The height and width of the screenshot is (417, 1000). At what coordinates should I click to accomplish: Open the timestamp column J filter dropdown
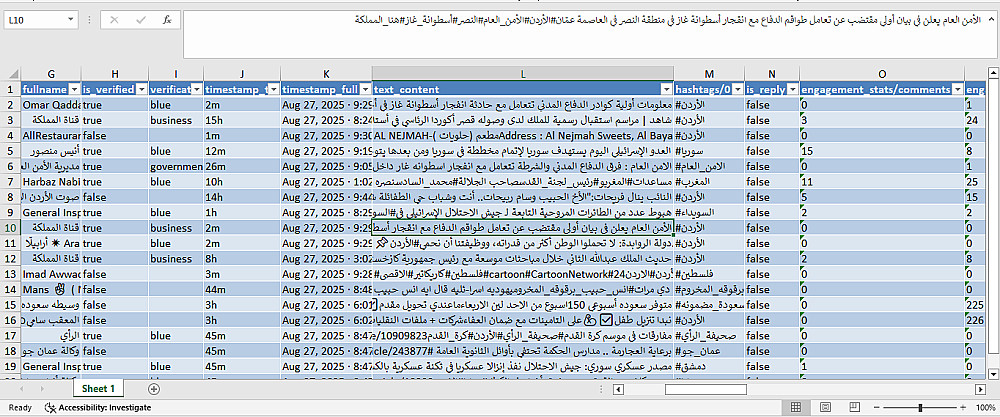click(274, 89)
